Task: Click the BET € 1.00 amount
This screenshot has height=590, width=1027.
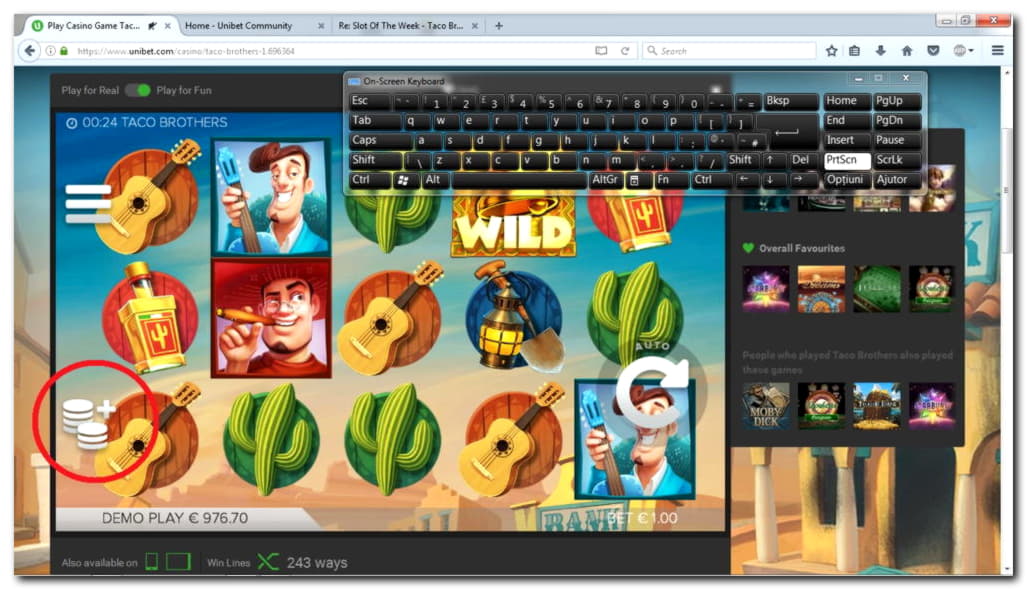Action: tap(643, 518)
